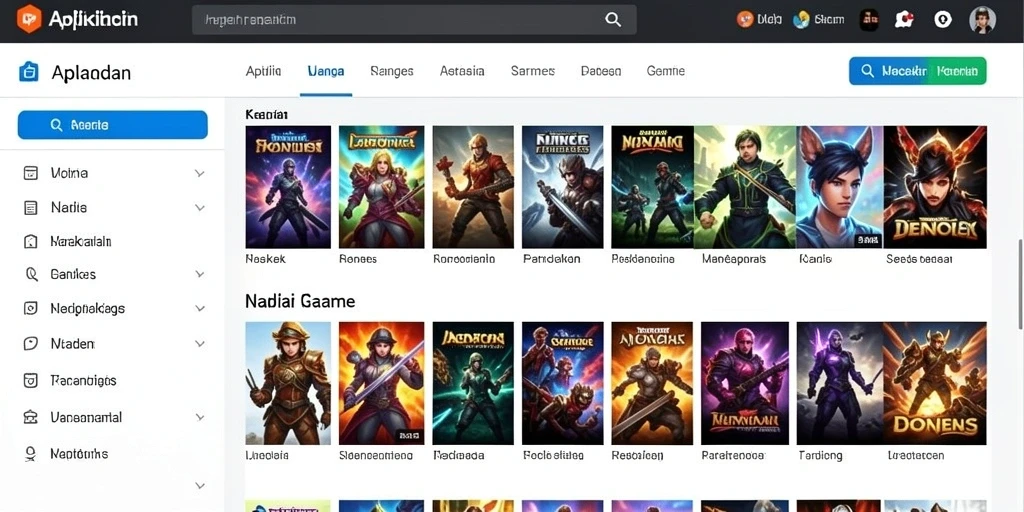
Task: Open the Sarmes tab
Action: [x=533, y=71]
